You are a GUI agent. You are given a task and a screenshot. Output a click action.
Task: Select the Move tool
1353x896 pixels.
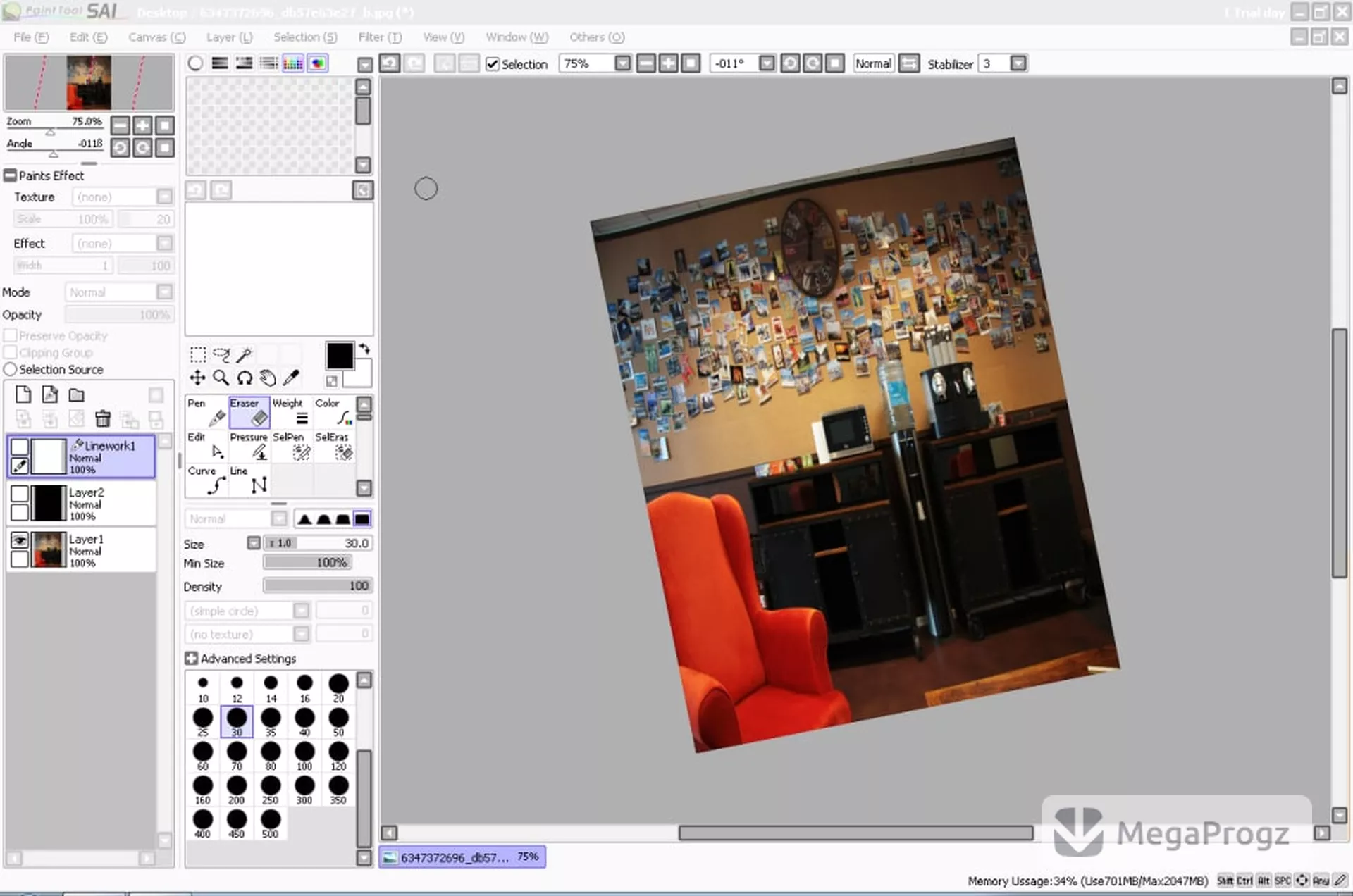[x=198, y=378]
